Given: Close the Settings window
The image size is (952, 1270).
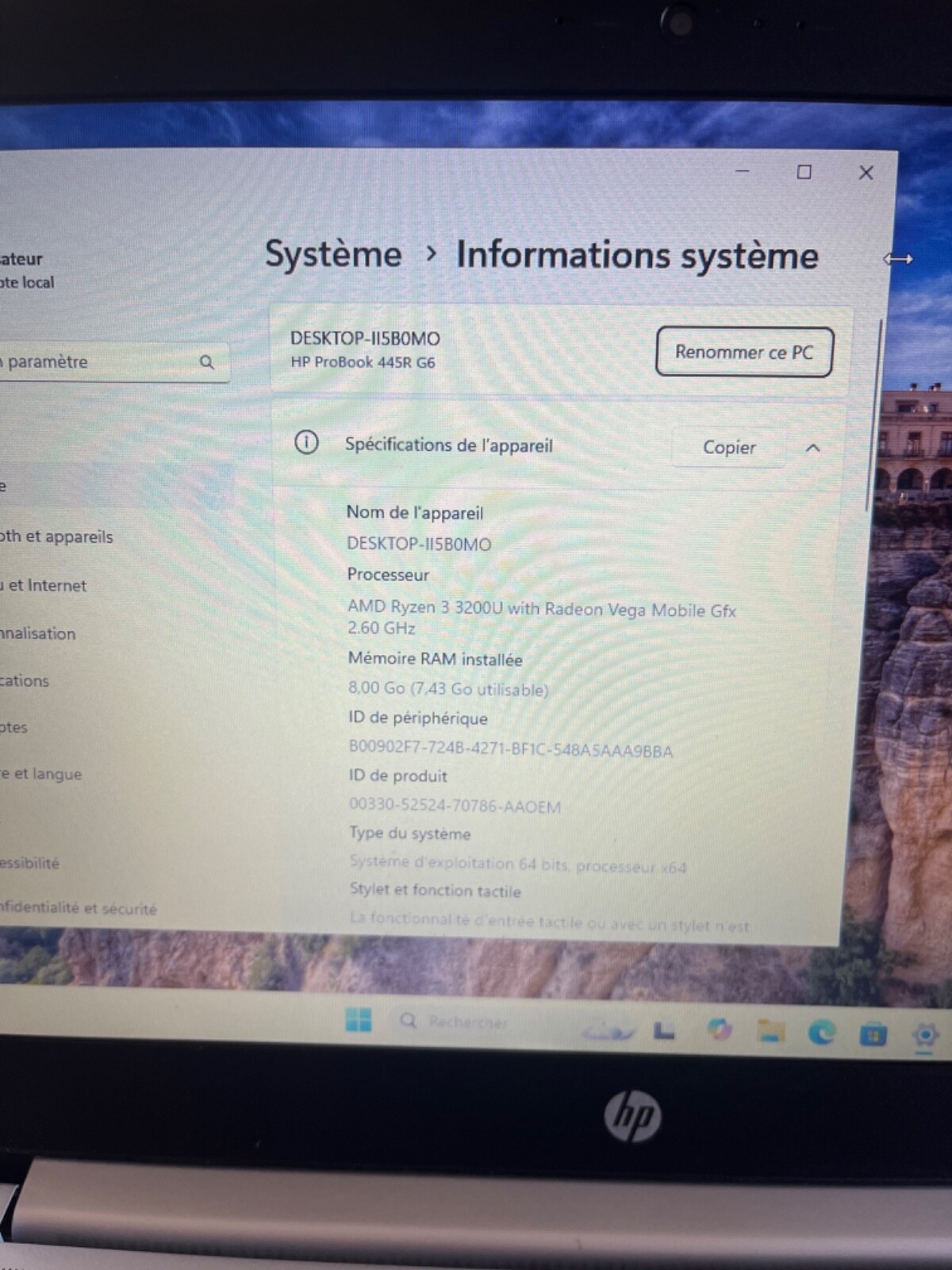Looking at the screenshot, I should (x=866, y=173).
